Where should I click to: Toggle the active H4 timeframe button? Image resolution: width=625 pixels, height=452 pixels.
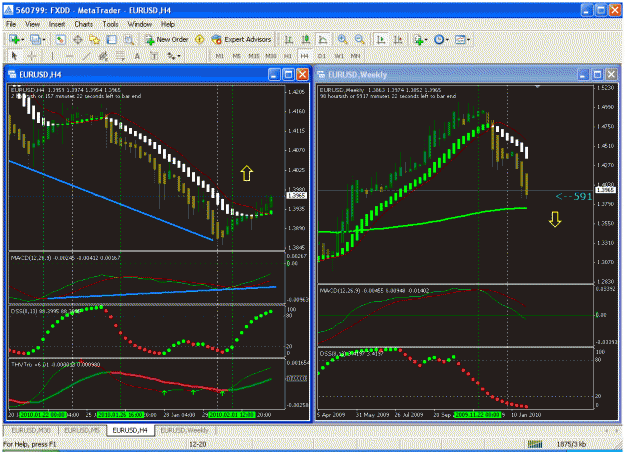[305, 56]
